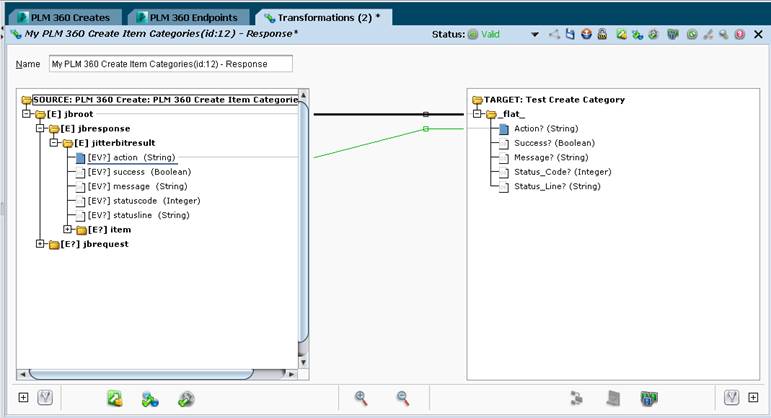
Task: Click the black mapping line connector square
Action: (426, 114)
